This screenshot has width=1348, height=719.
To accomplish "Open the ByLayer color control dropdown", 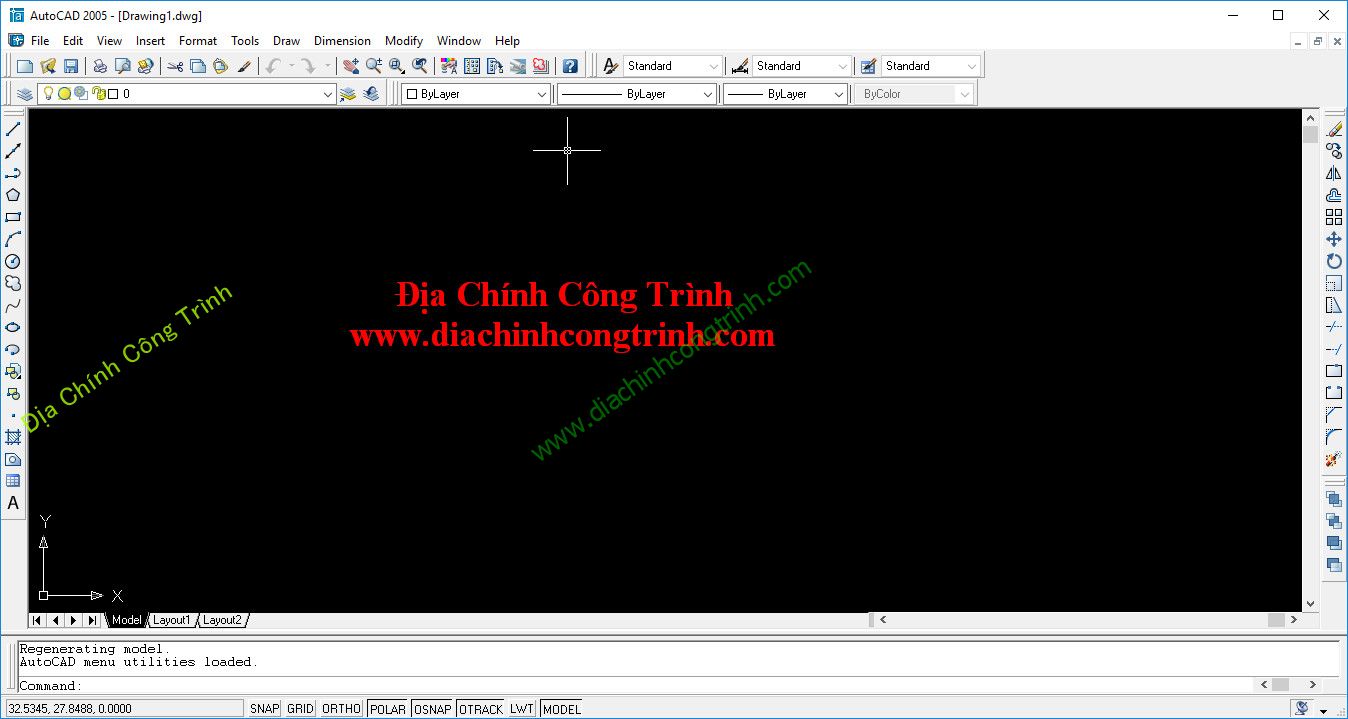I will click(542, 94).
